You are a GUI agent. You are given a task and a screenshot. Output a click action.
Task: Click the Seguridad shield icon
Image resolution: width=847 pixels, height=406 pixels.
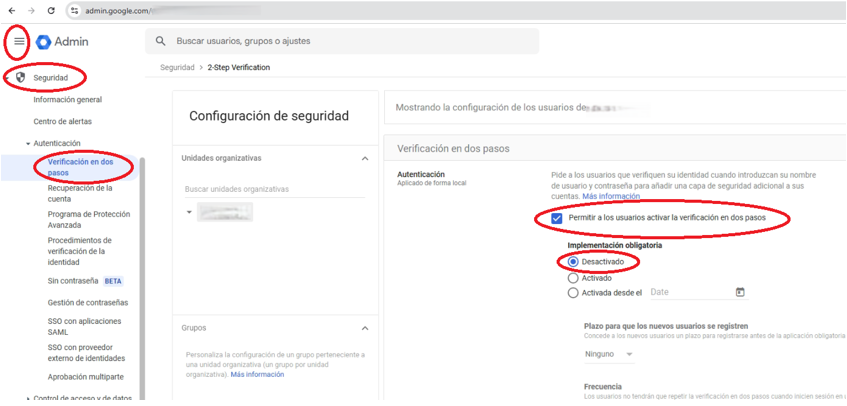21,77
